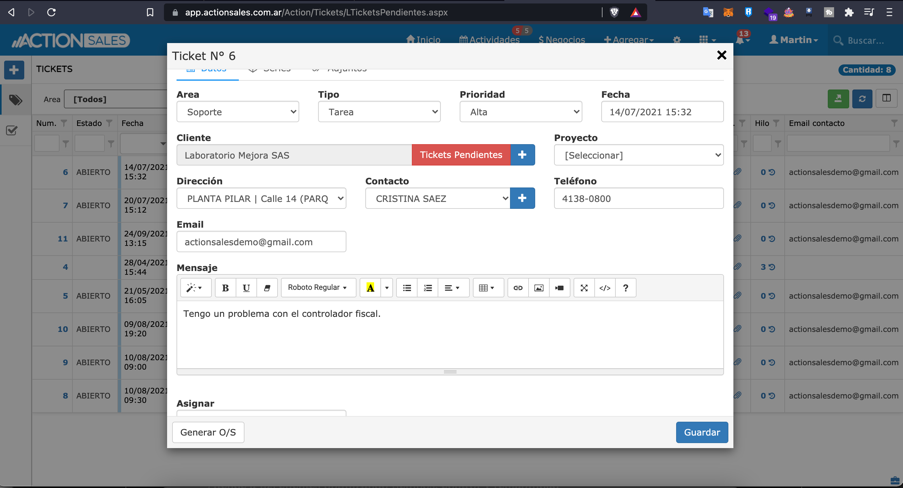Click into the Email input field

pyautogui.click(x=261, y=242)
